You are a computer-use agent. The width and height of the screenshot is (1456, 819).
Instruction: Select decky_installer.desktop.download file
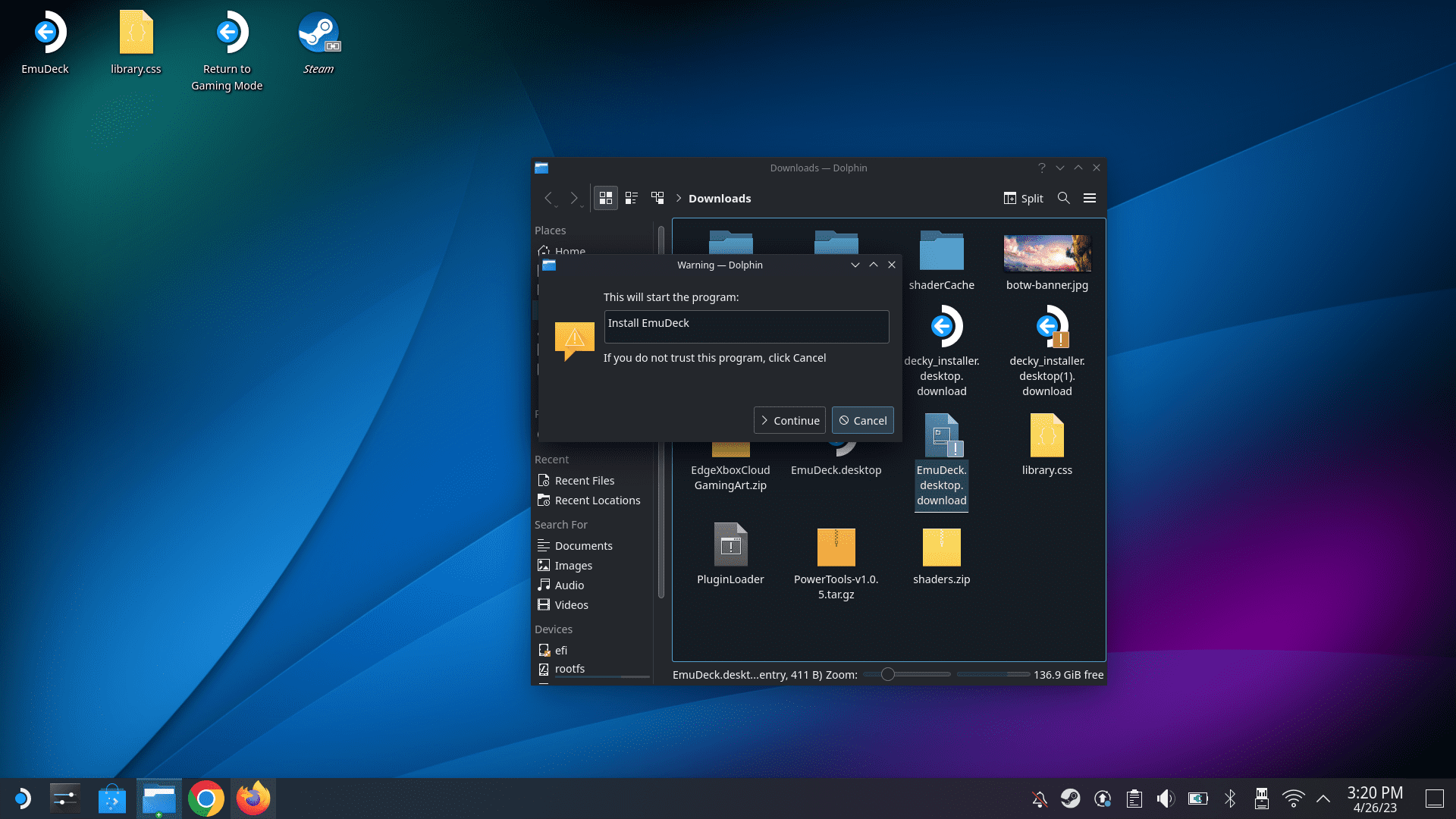(941, 351)
